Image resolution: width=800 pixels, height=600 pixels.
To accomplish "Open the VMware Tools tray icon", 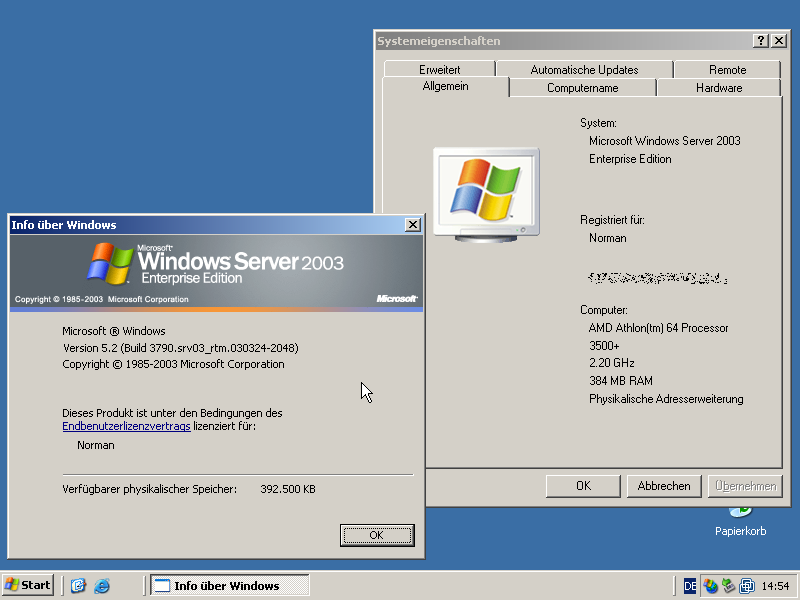I will [x=746, y=586].
